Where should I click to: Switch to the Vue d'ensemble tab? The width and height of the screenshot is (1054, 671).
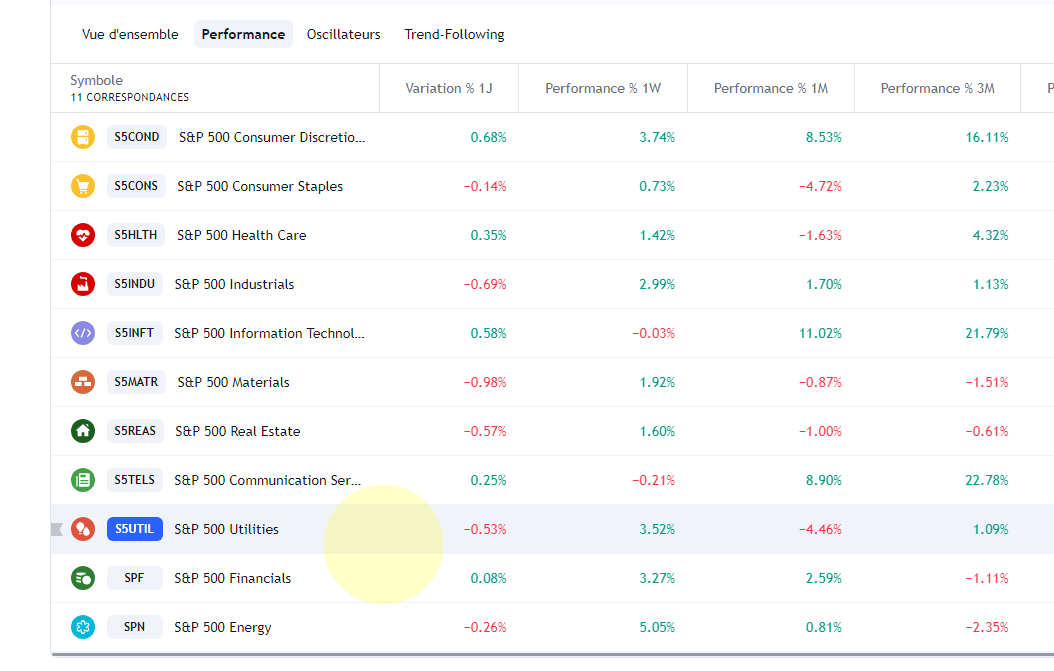click(x=130, y=34)
